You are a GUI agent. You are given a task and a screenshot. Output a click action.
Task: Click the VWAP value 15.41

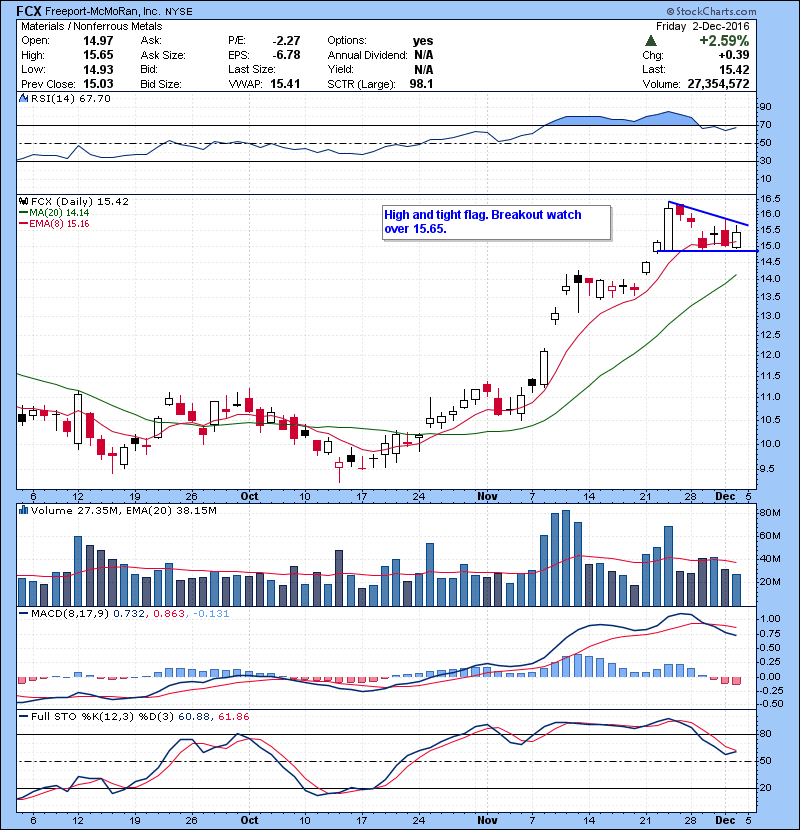tap(285, 84)
